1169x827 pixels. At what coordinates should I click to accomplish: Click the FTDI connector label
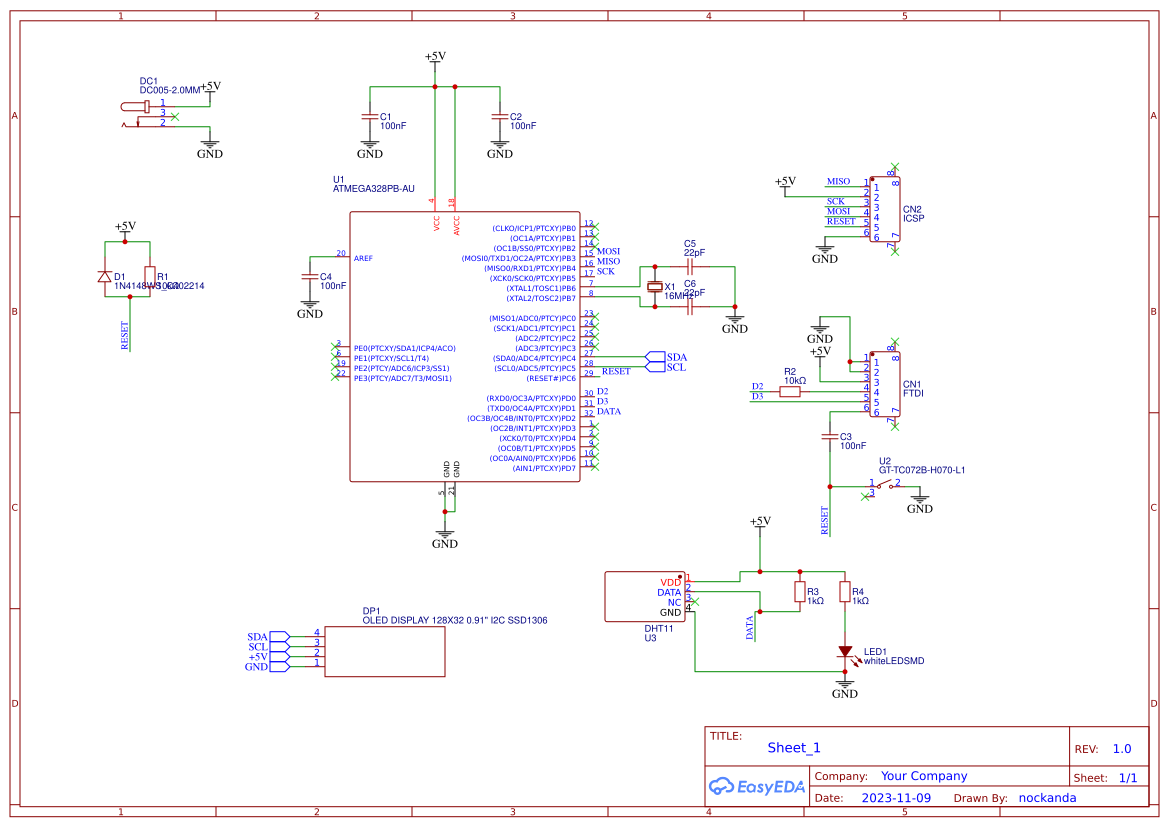(x=913, y=393)
